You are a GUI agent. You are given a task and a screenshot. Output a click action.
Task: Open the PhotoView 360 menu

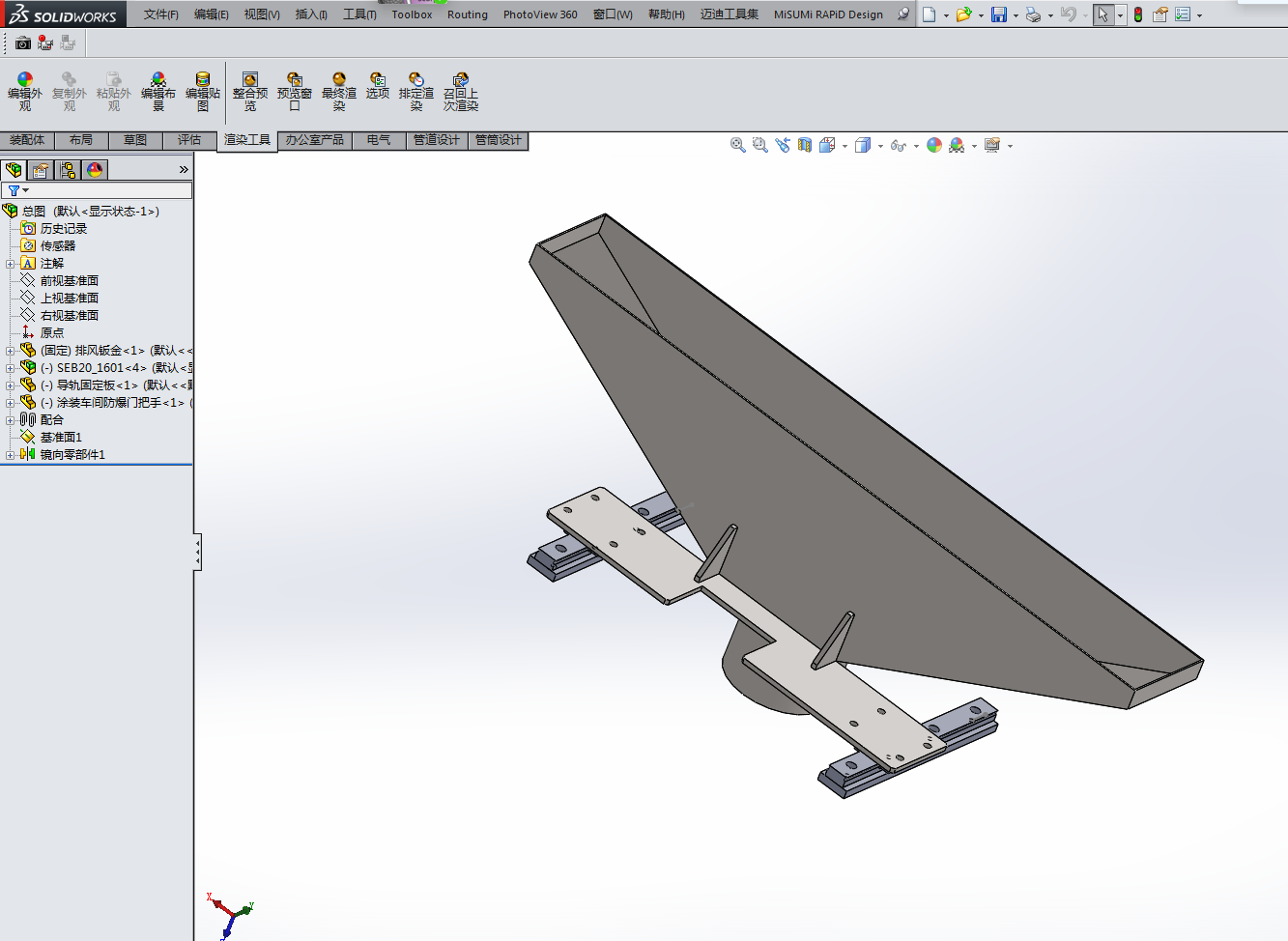(540, 14)
